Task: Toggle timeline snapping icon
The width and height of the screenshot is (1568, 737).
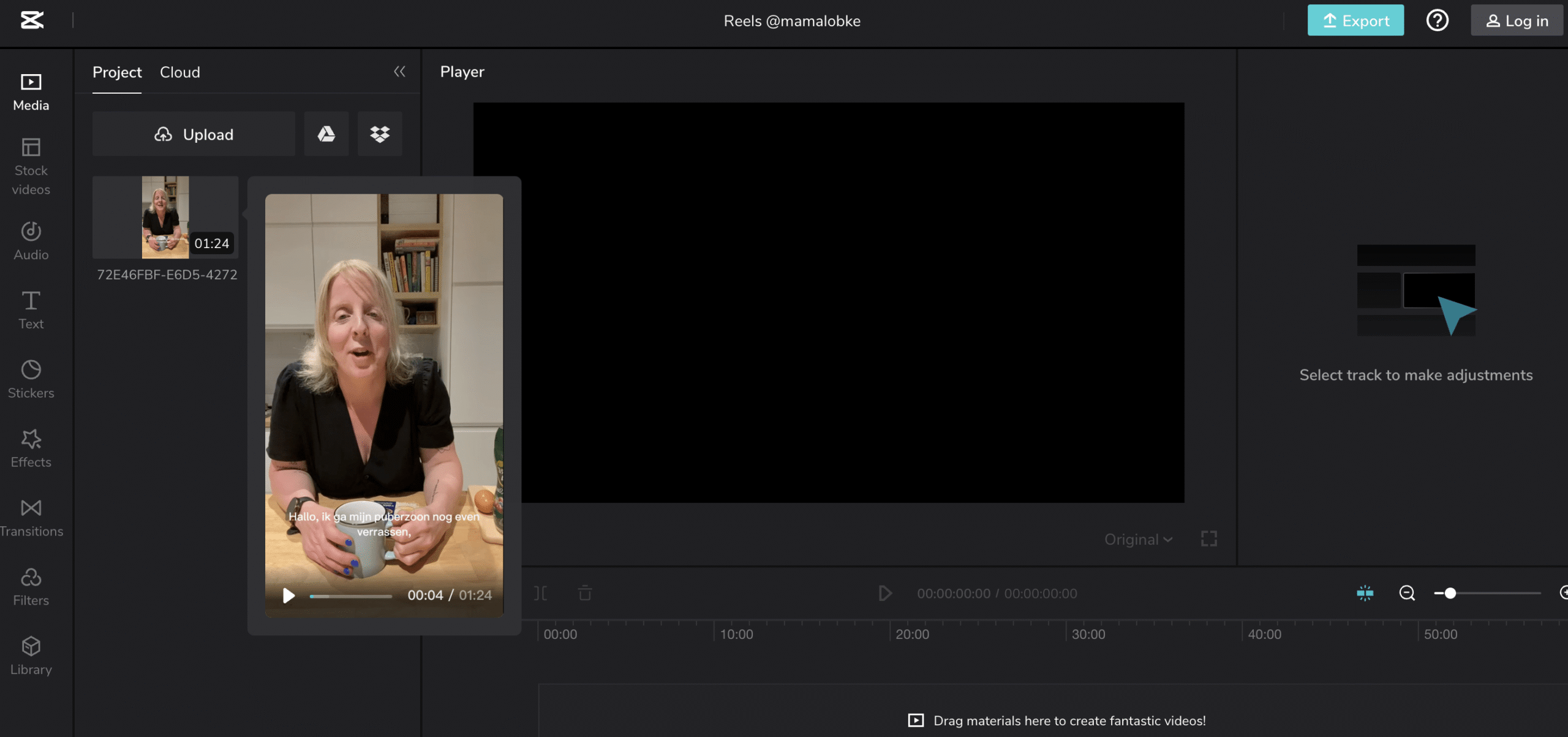Action: (1365, 593)
